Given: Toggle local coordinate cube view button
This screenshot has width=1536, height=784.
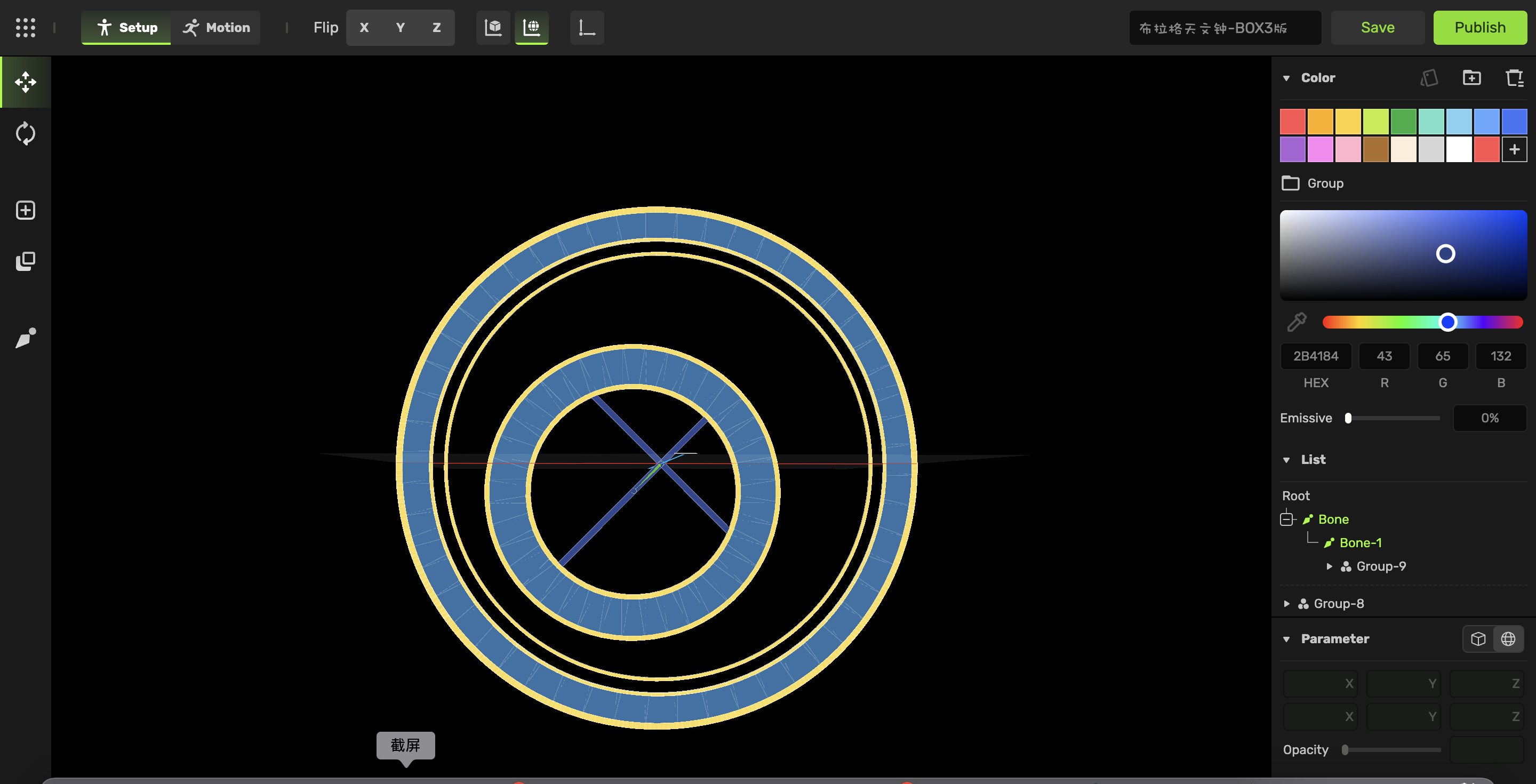Looking at the screenshot, I should click(493, 27).
